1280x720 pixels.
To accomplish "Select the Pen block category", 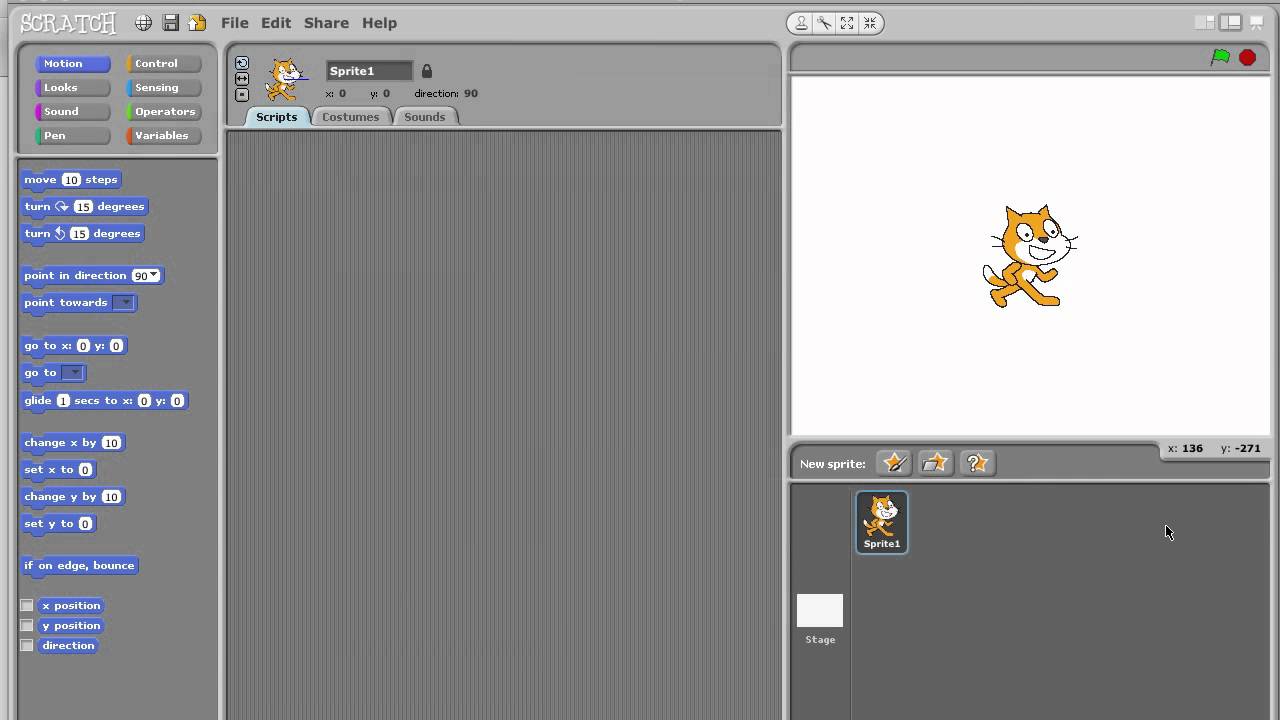I will pos(72,136).
